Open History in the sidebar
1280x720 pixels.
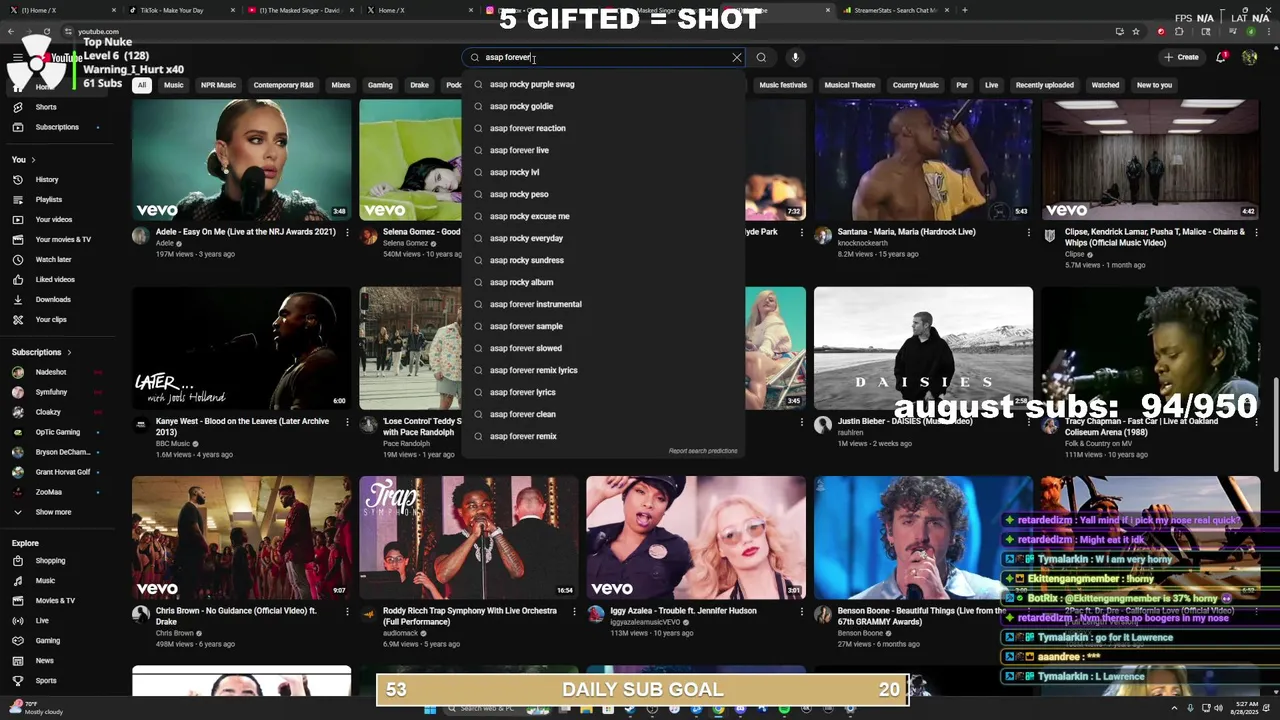click(58, 179)
